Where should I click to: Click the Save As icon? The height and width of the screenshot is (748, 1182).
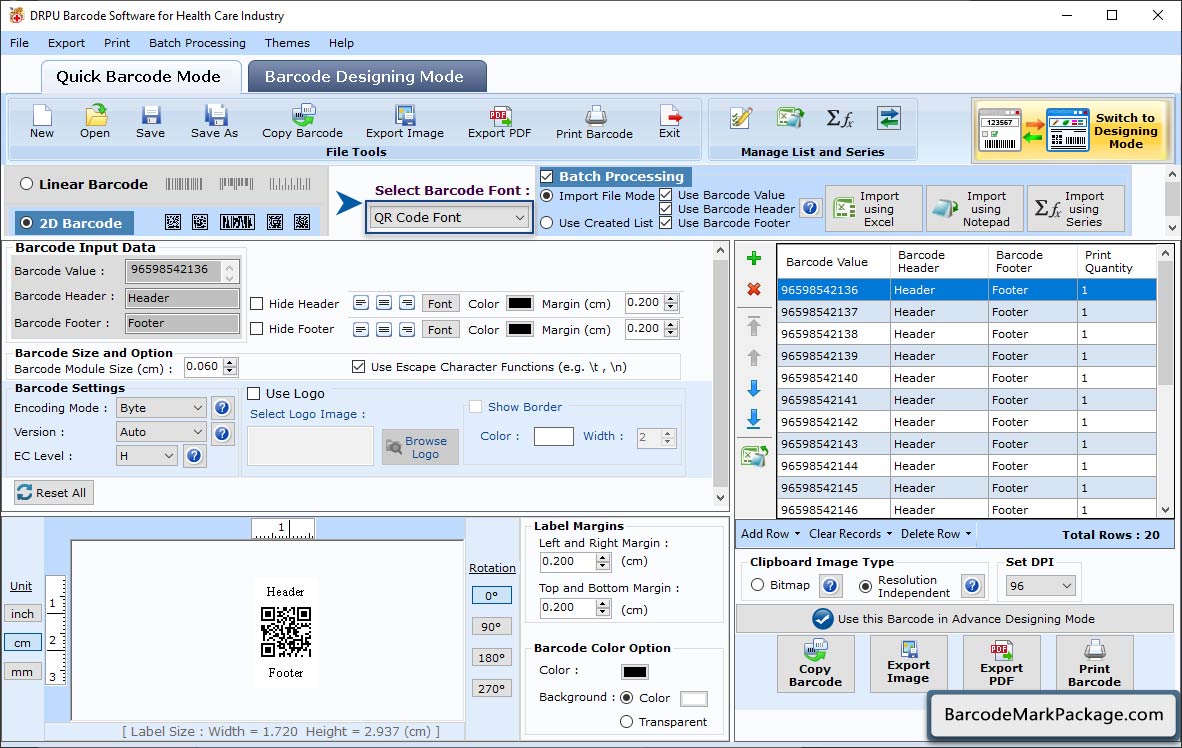pyautogui.click(x=214, y=122)
